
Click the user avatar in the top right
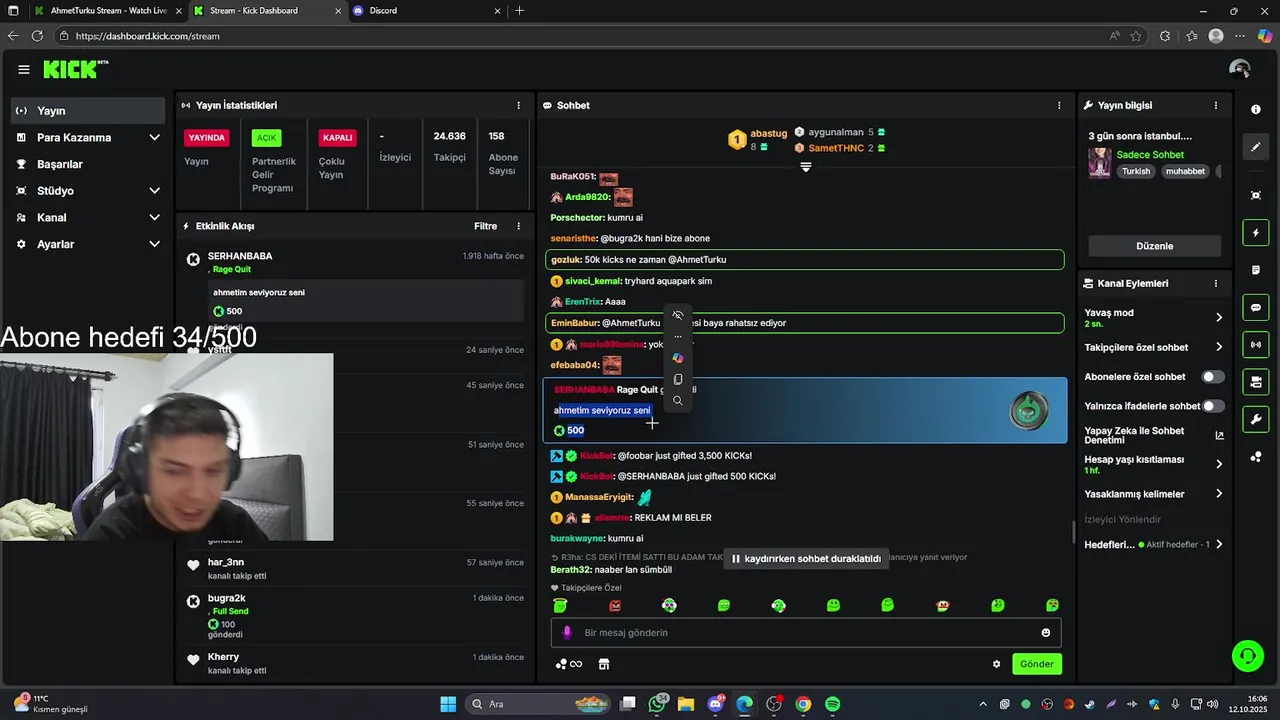(1240, 69)
